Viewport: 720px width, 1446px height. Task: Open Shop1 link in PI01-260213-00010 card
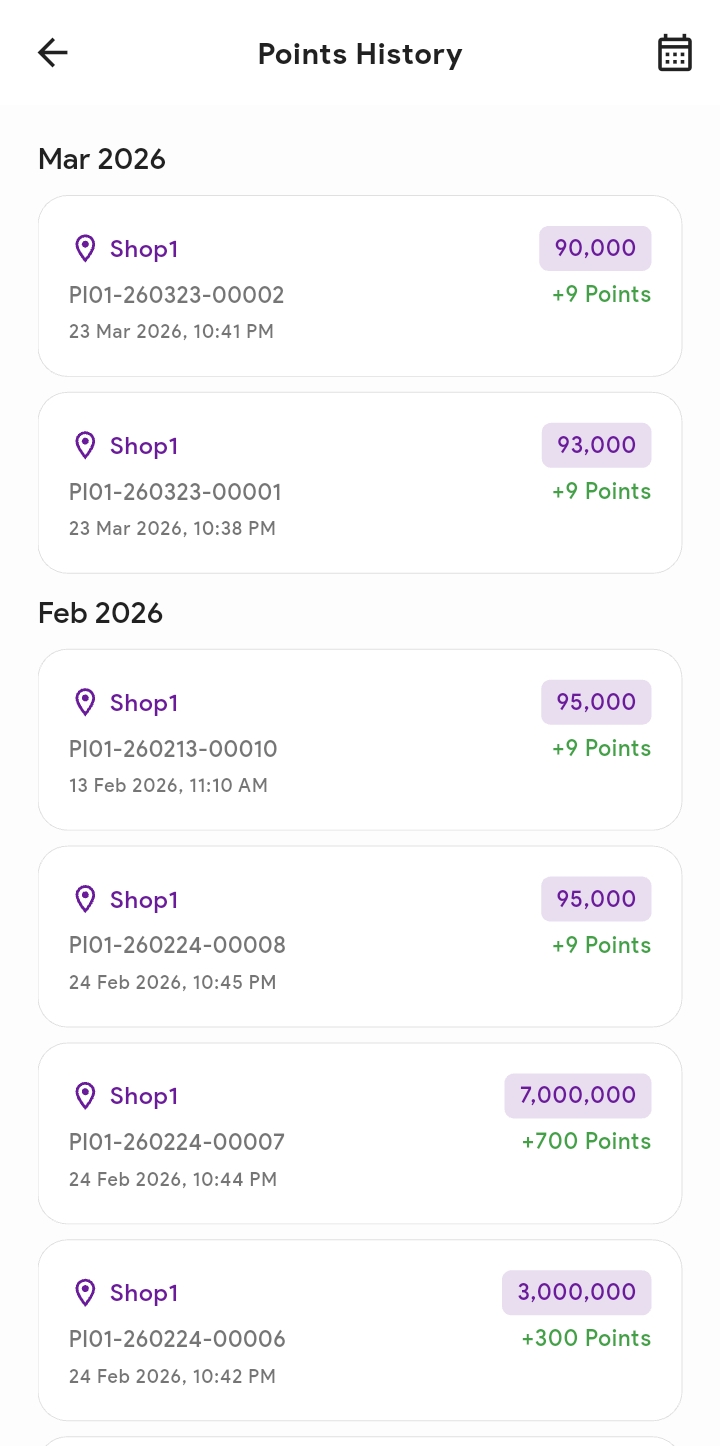[144, 703]
